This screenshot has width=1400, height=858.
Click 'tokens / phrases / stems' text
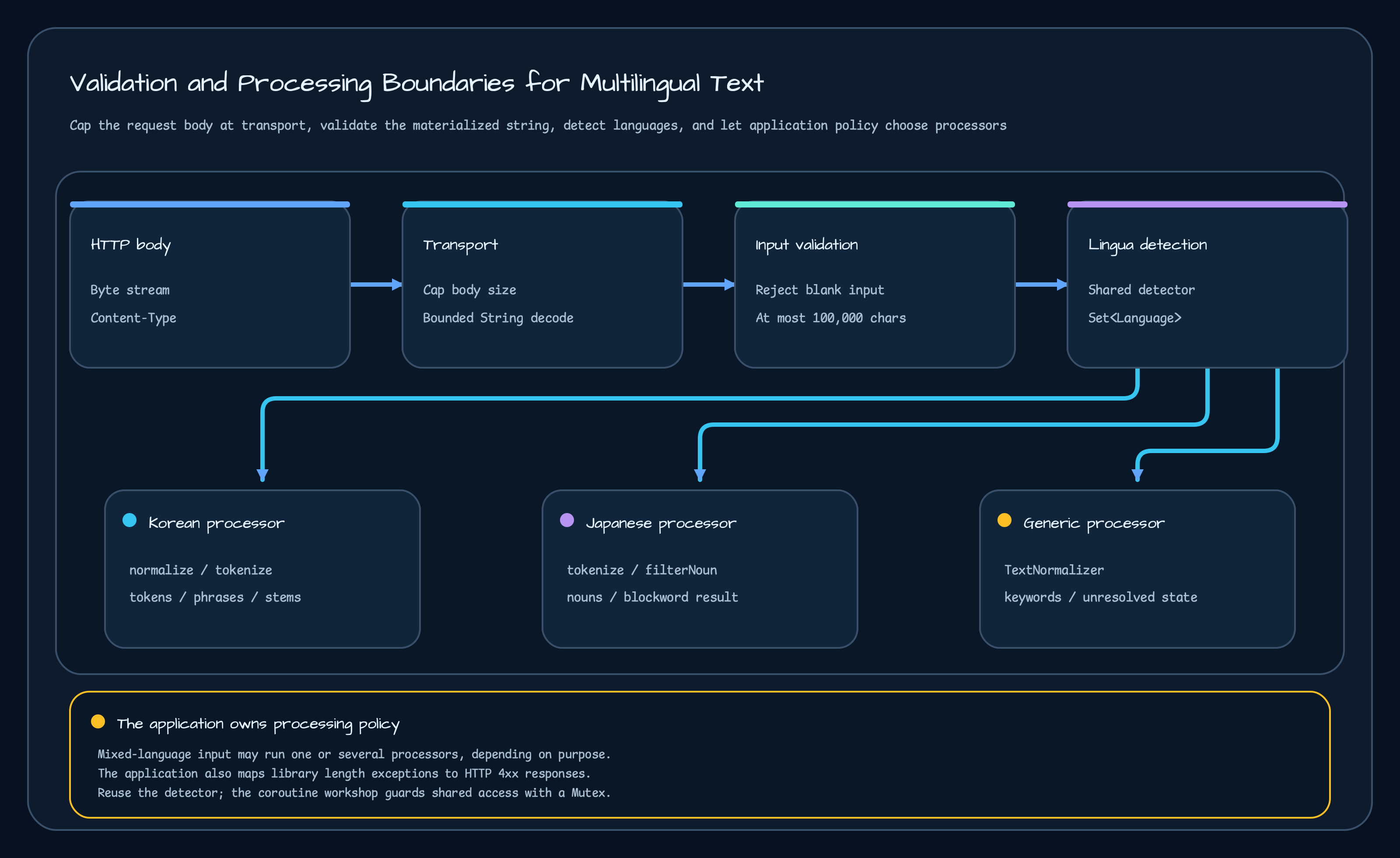[215, 597]
